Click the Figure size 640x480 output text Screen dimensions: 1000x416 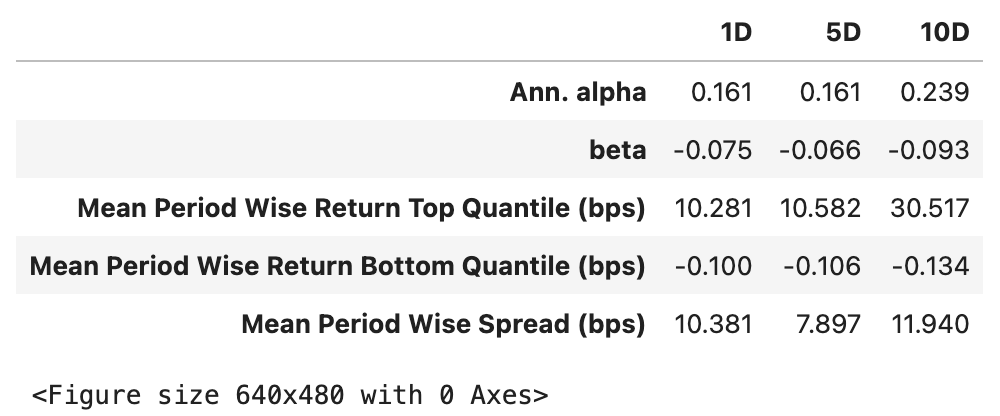tap(290, 396)
